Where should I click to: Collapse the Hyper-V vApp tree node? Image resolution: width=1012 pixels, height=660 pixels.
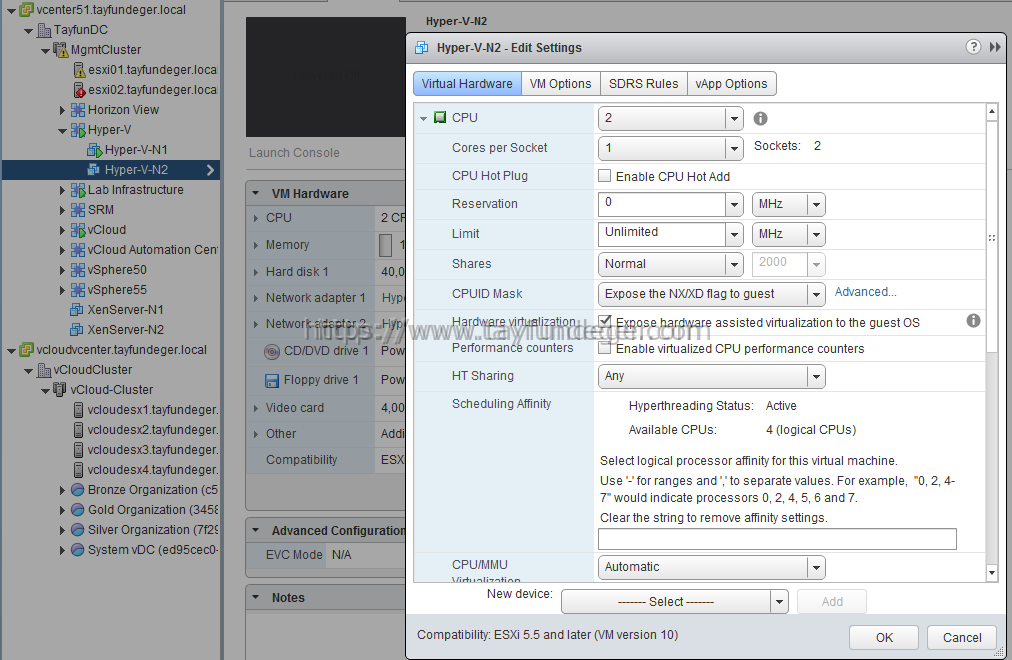point(62,130)
